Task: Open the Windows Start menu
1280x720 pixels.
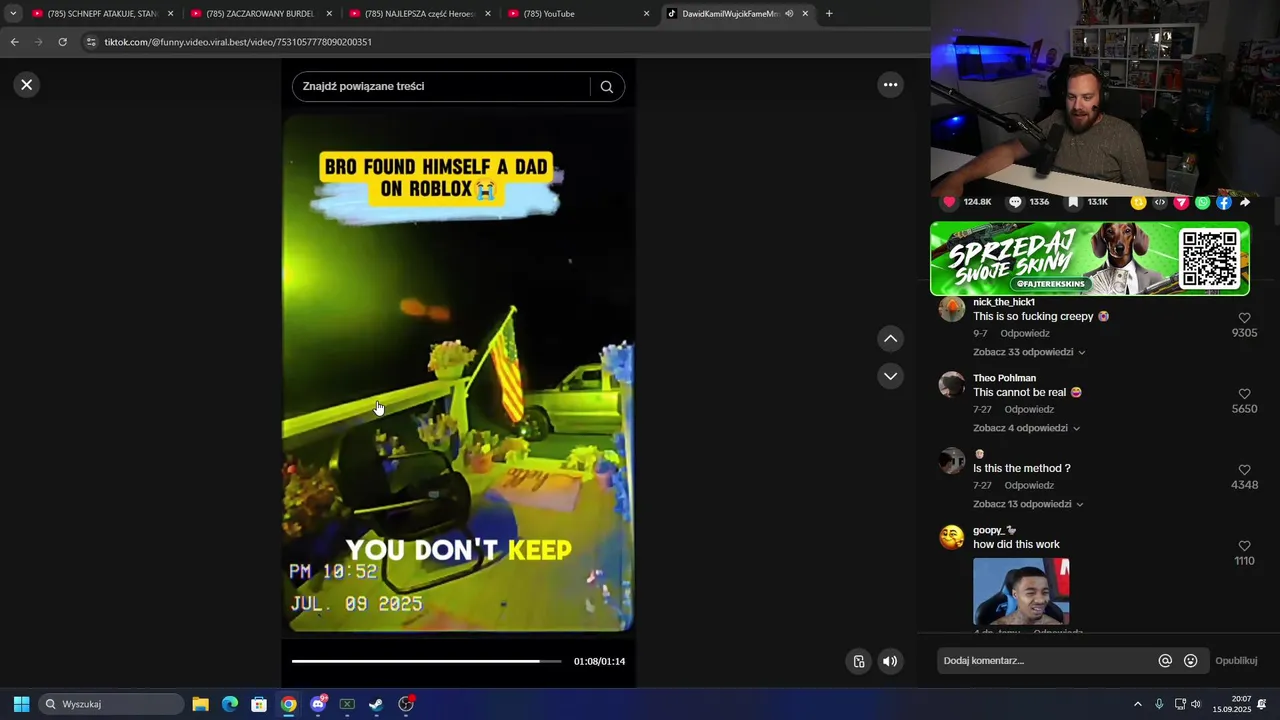Action: pos(21,704)
